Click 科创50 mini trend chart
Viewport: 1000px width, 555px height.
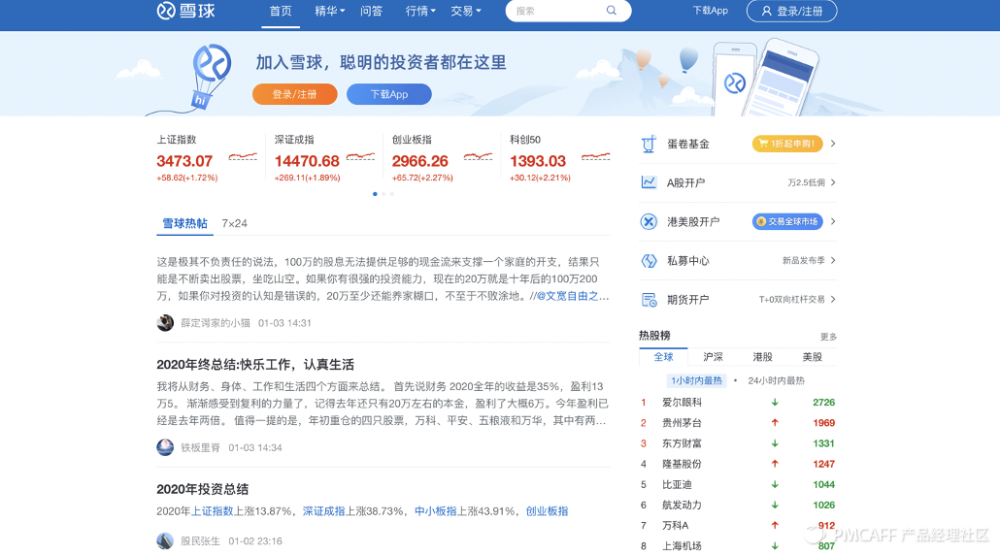click(x=596, y=156)
